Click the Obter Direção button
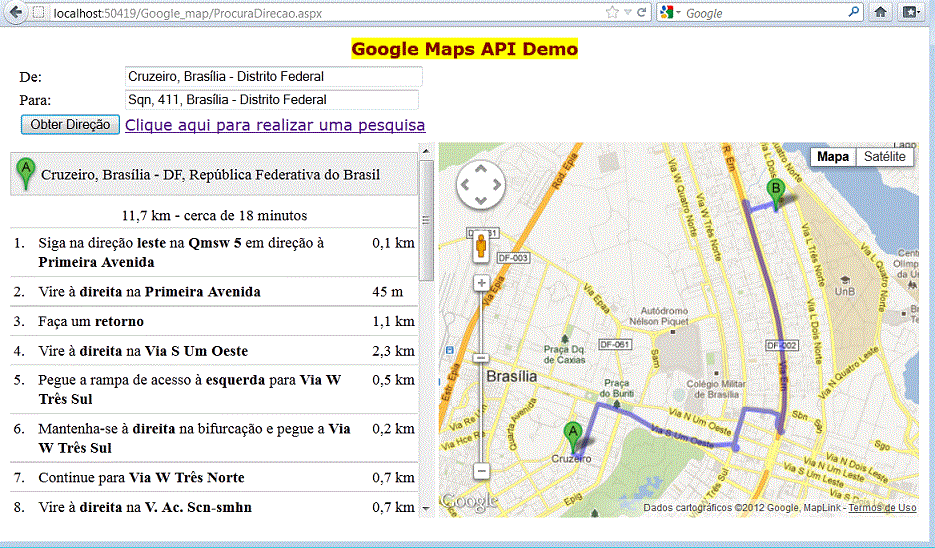935x548 pixels. [70, 125]
